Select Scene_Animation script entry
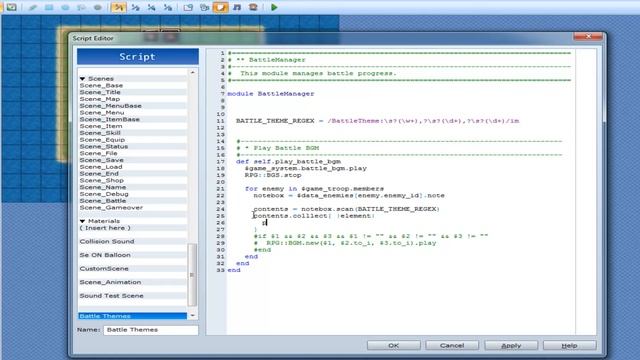The height and width of the screenshot is (360, 640). (x=133, y=282)
